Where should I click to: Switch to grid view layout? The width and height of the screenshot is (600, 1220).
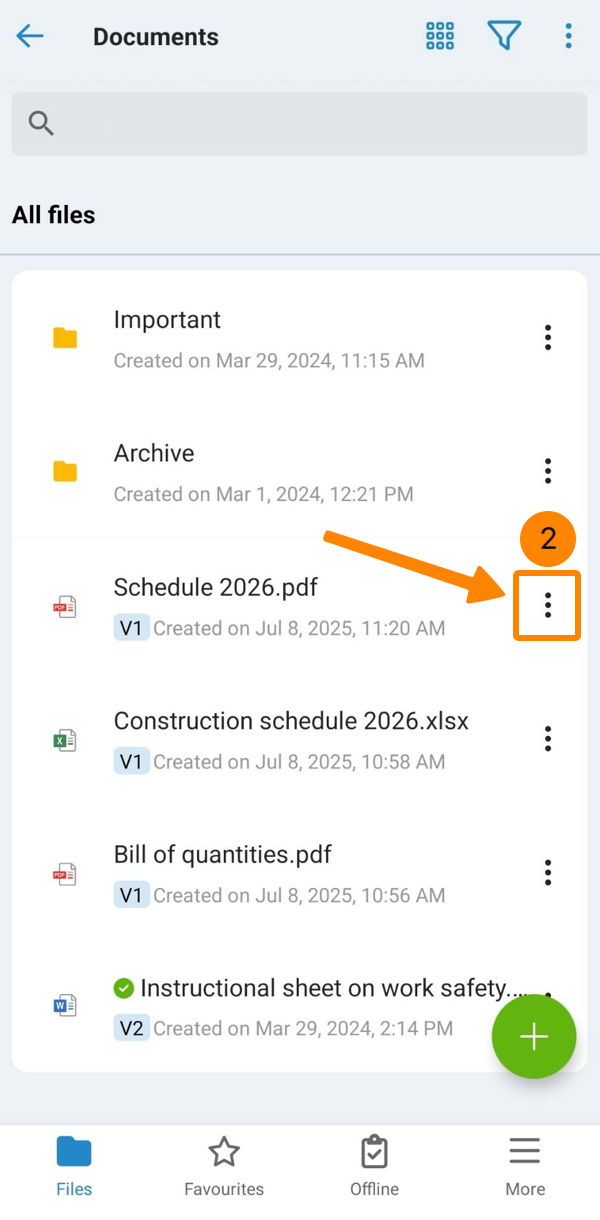440,37
